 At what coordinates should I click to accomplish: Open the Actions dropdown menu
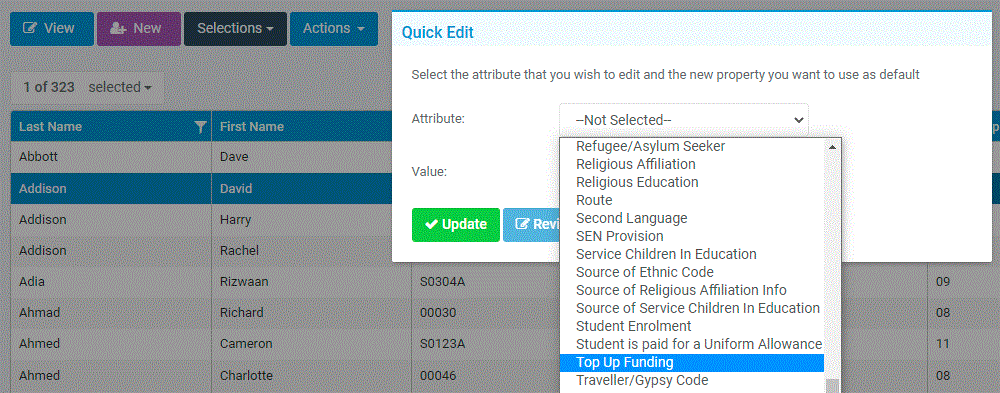(334, 29)
